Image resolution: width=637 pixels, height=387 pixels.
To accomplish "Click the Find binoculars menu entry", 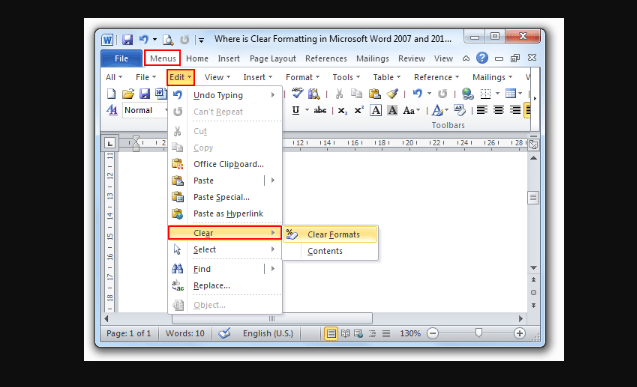I will pos(225,269).
